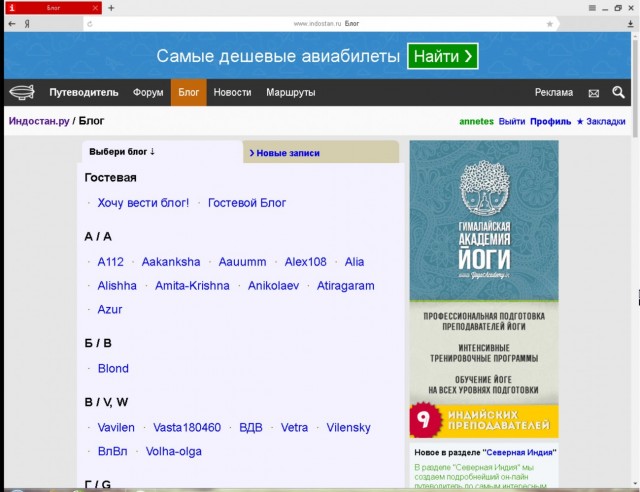This screenshot has height=492, width=640.
Task: Open Форум in the navigation bar
Action: pos(148,93)
